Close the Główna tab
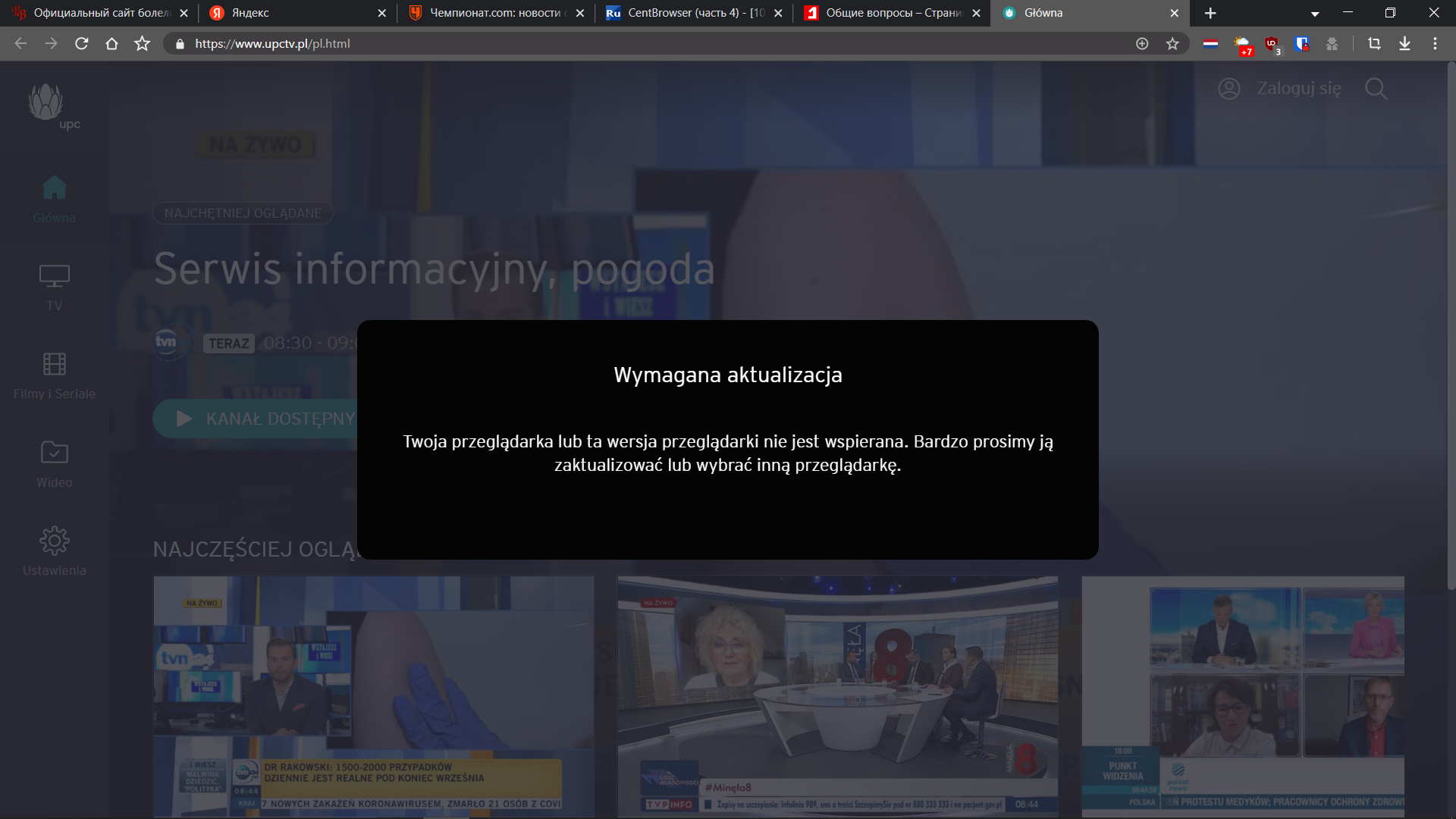The height and width of the screenshot is (819, 1456). (x=1174, y=13)
